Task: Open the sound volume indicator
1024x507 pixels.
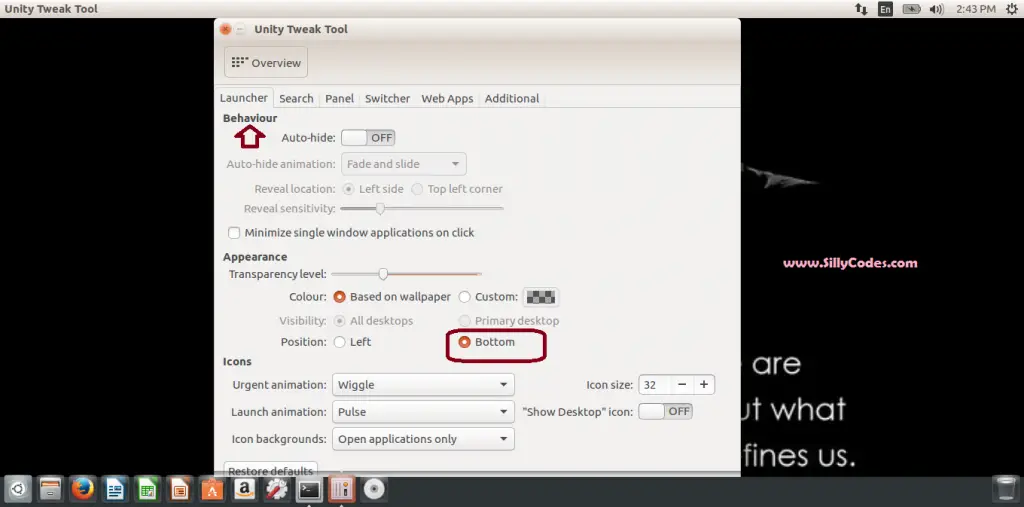Action: point(936,9)
